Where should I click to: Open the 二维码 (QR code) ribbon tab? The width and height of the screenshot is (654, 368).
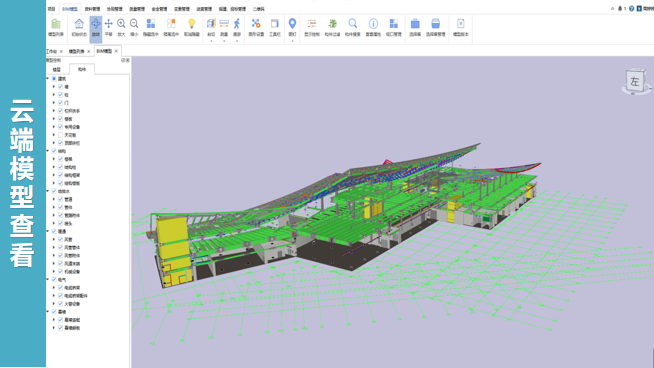click(259, 9)
